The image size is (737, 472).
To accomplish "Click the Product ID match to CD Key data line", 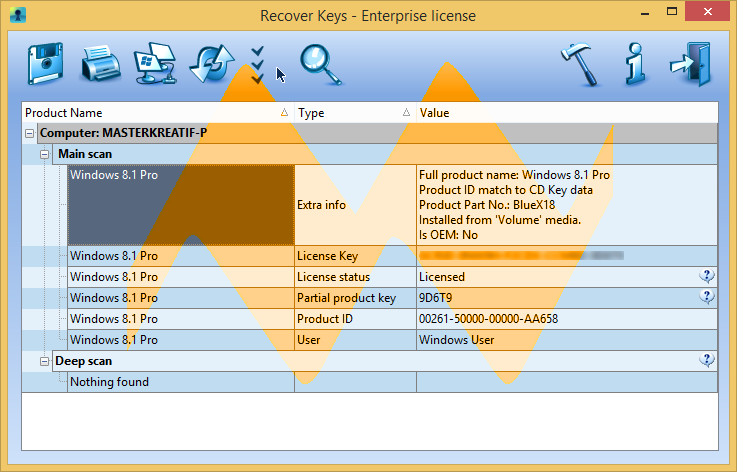I will 506,190.
